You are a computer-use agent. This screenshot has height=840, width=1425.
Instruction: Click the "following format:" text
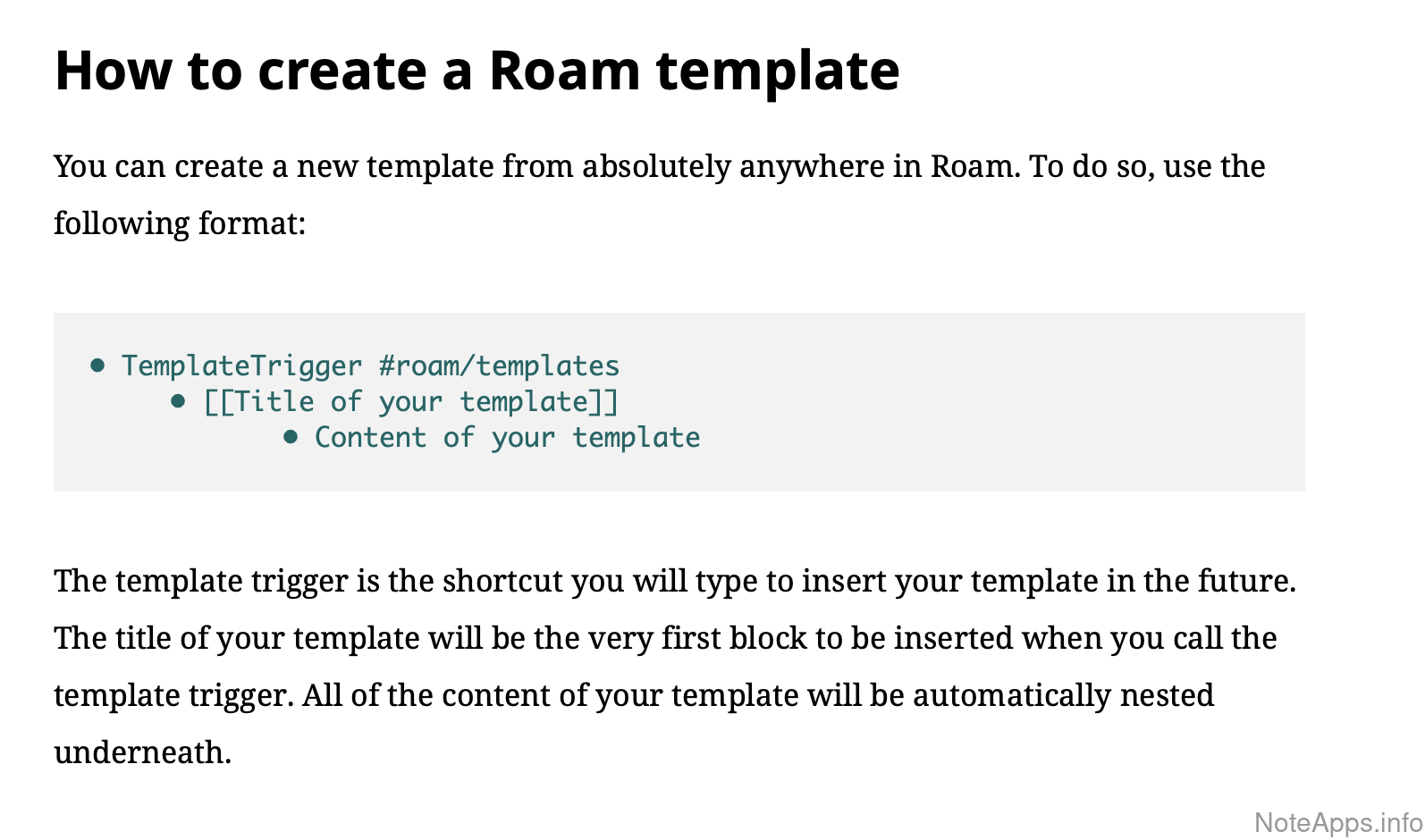(x=180, y=223)
